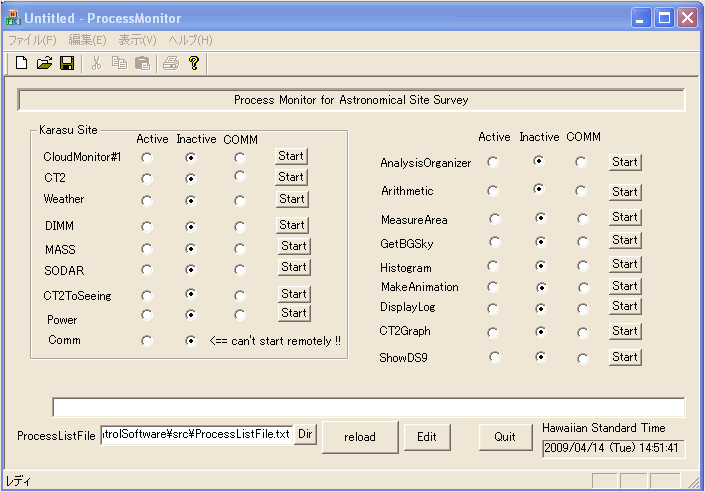Open the ファイル(F) menu

click(x=32, y=40)
